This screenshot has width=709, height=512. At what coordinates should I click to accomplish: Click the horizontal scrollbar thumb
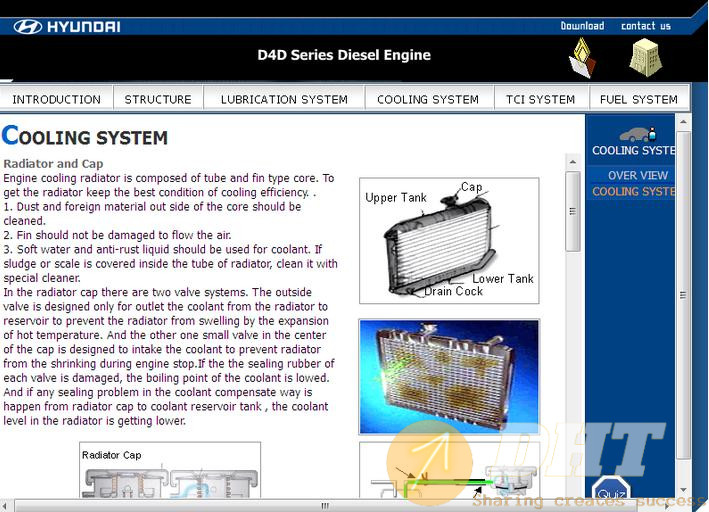tap(326, 506)
